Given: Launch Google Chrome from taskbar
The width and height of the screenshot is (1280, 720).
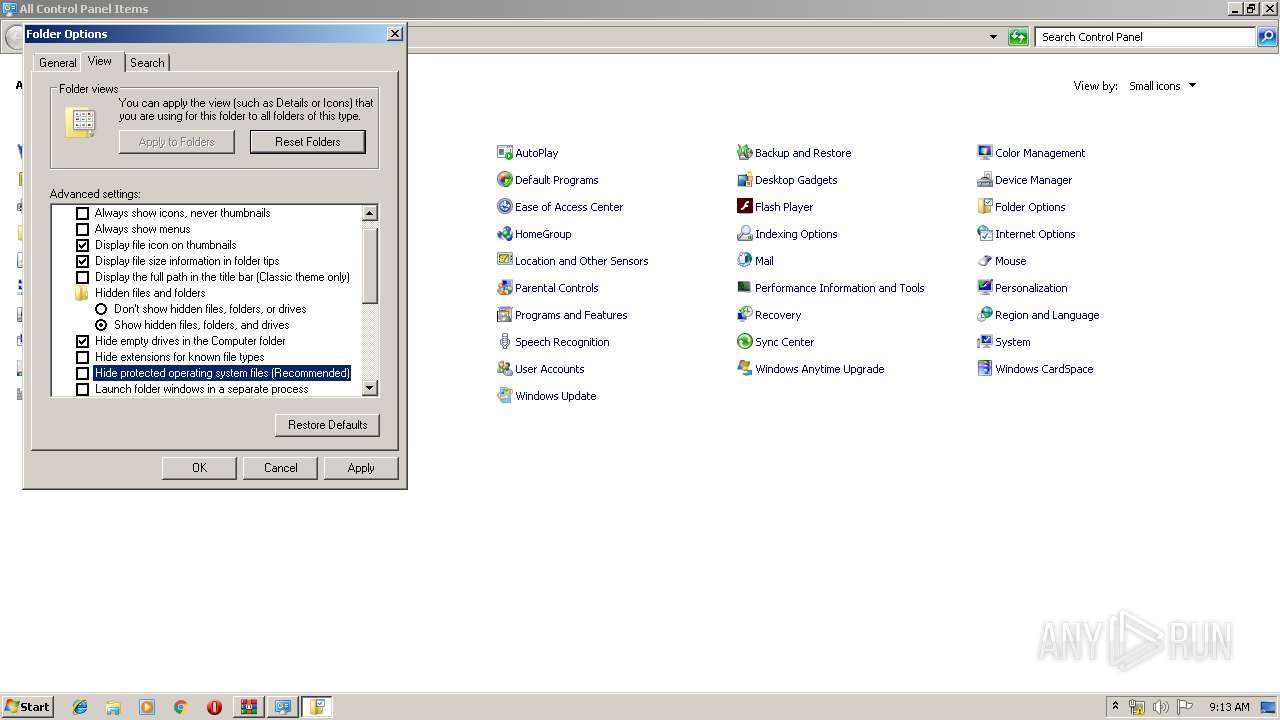Looking at the screenshot, I should click(181, 707).
